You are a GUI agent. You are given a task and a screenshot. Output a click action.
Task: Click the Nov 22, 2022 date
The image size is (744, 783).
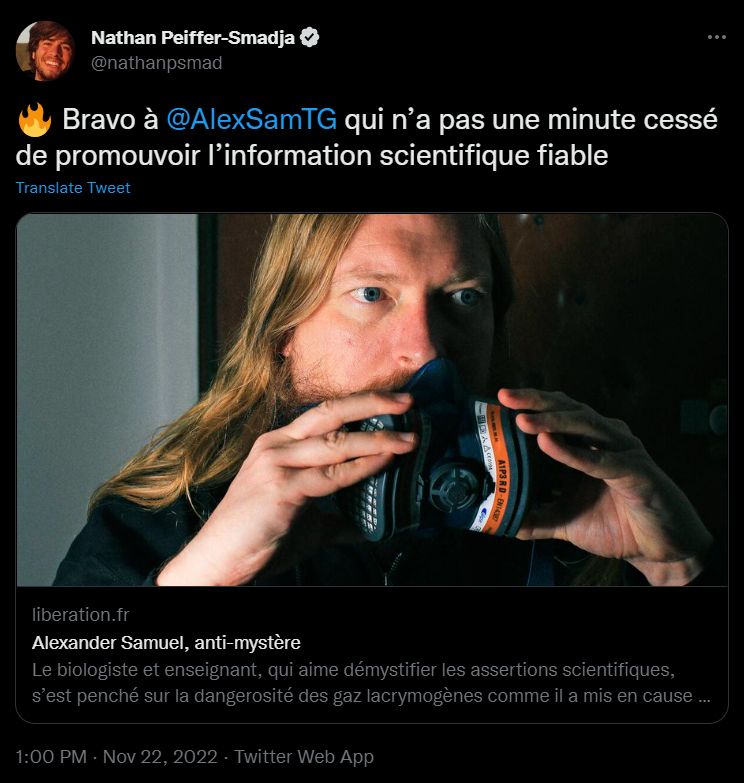pos(160,757)
